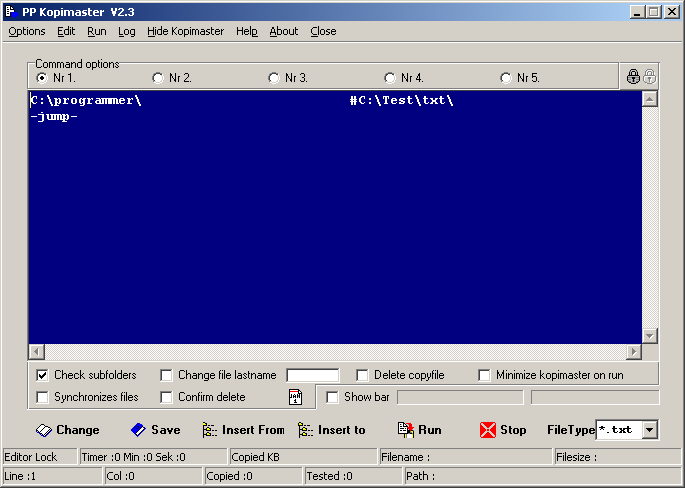The width and height of the screenshot is (685, 488).
Task: Enable the Synchronizes files checkbox
Action: (42, 397)
